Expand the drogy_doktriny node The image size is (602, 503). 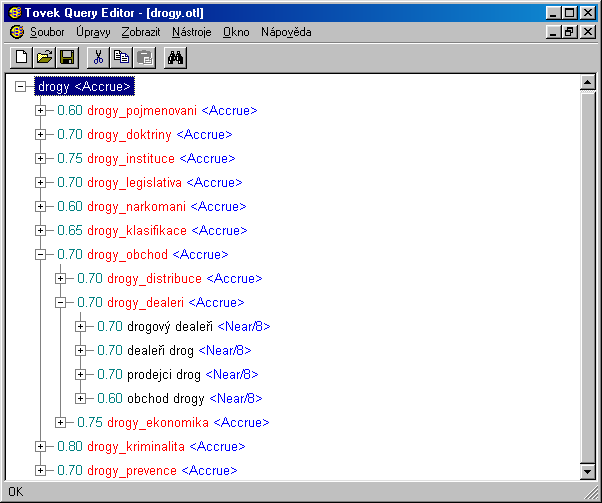coord(40,135)
